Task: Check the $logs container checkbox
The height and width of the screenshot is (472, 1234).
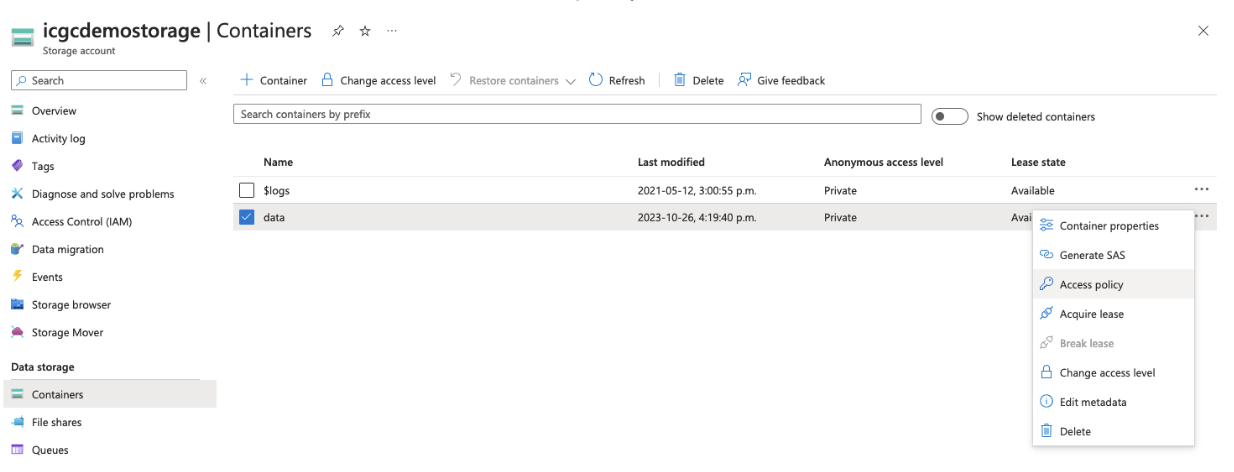Action: 247,190
